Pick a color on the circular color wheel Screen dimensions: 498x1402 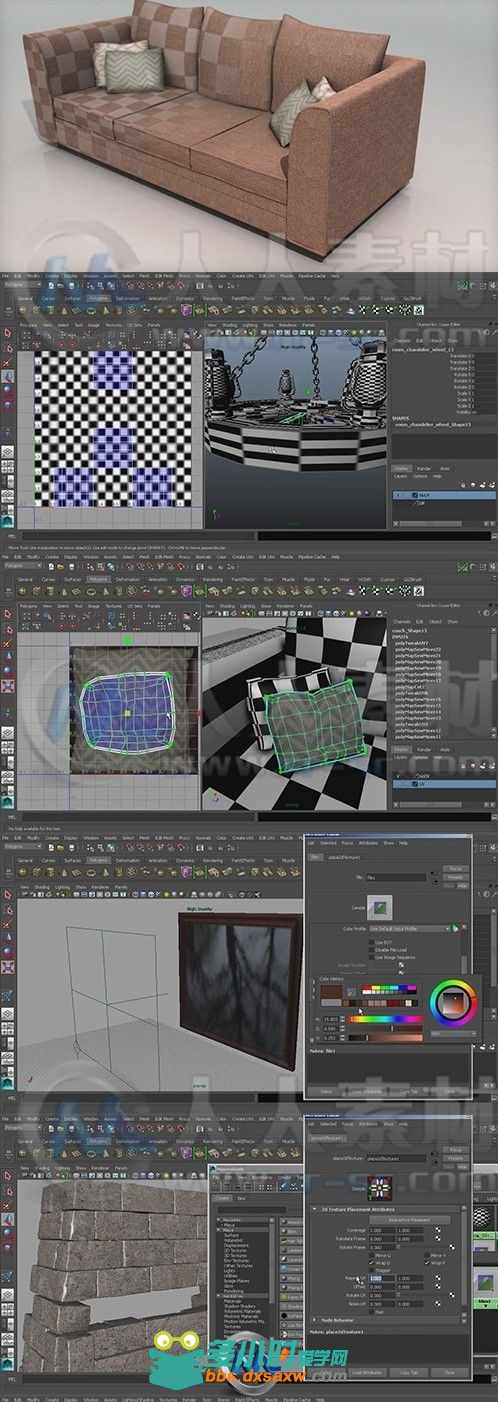(453, 1002)
